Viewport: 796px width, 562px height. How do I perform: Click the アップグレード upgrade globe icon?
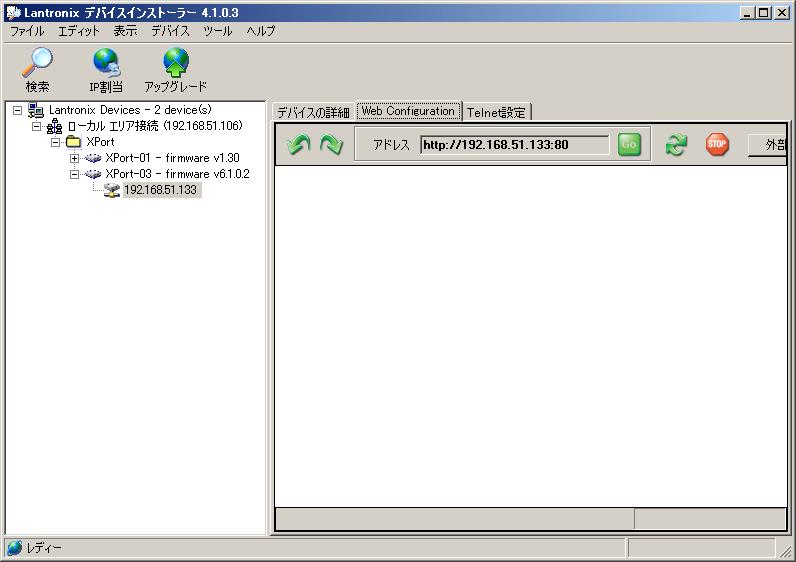[176, 62]
